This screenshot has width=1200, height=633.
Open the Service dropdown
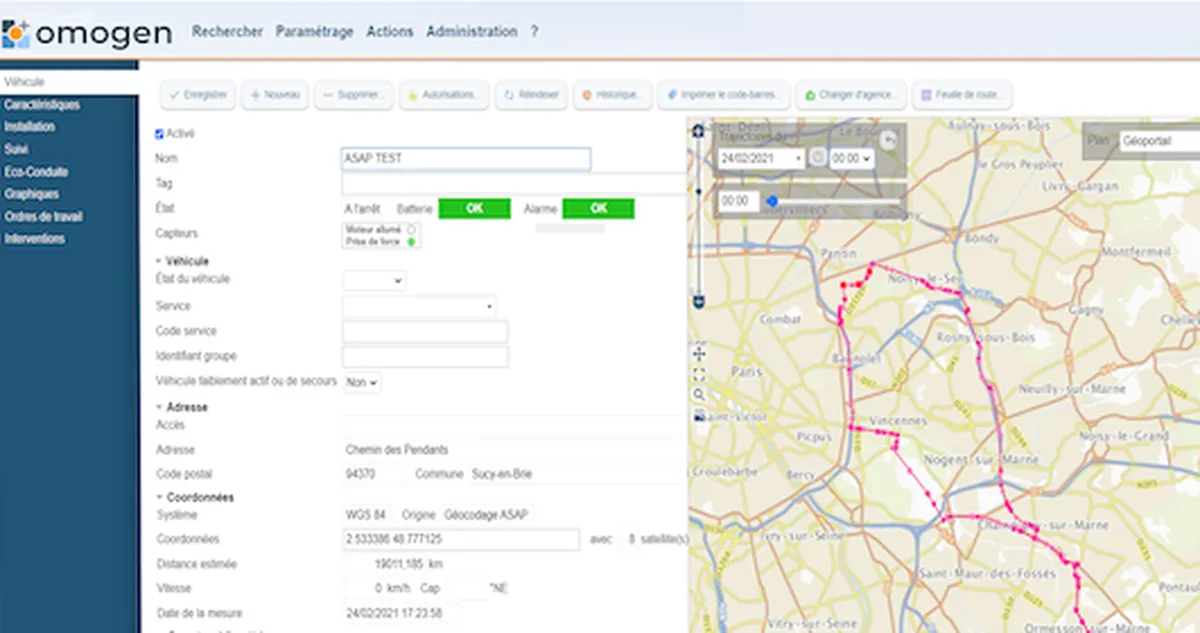coord(419,306)
